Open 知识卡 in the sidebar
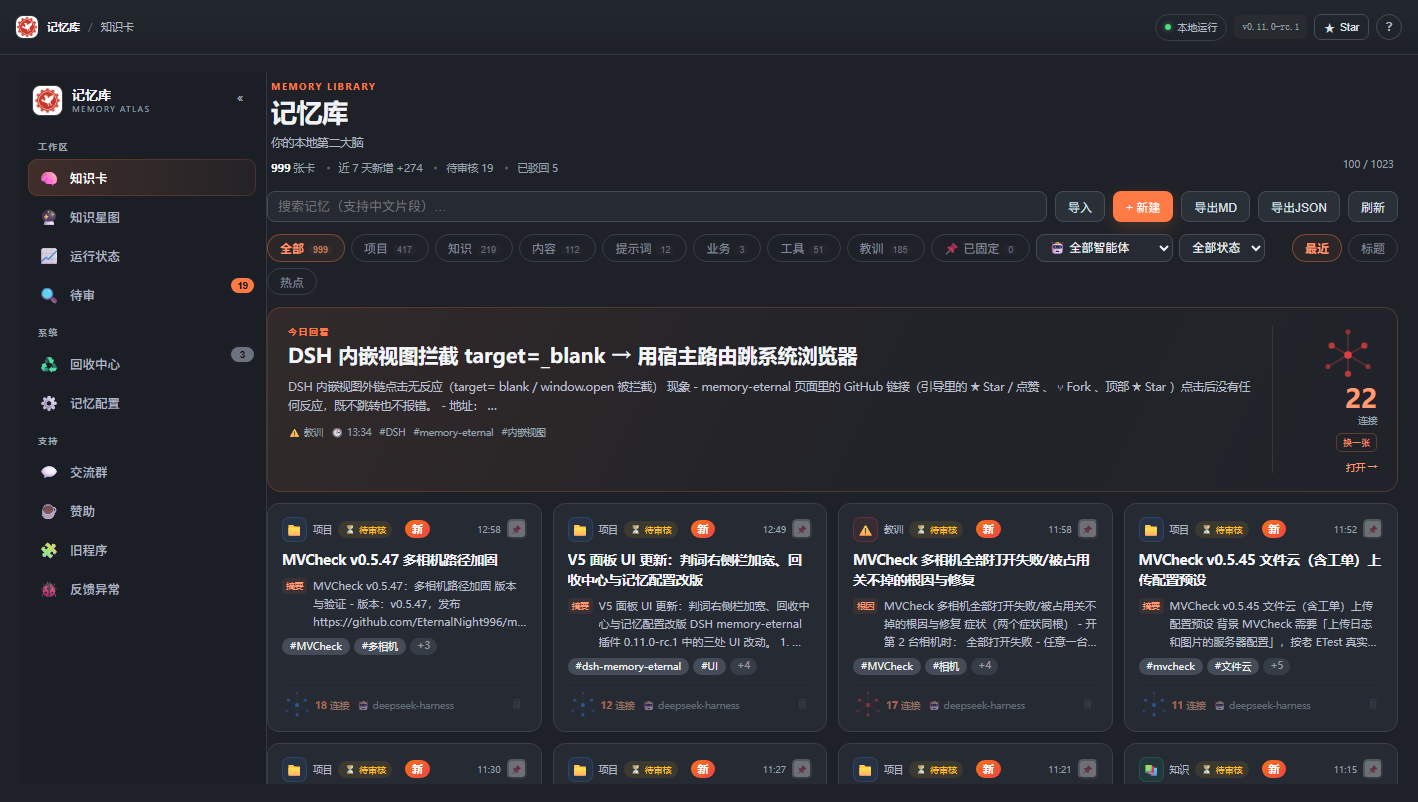 point(142,178)
